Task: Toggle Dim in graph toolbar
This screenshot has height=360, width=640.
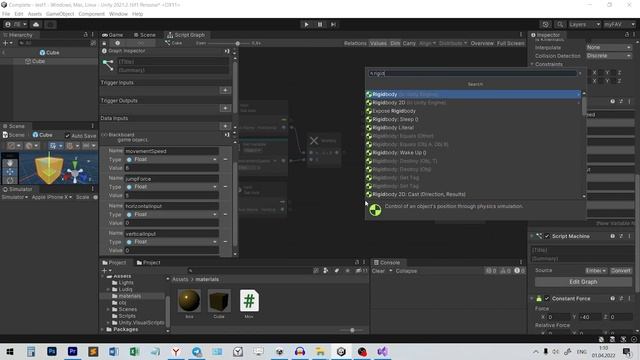Action: pyautogui.click(x=395, y=43)
